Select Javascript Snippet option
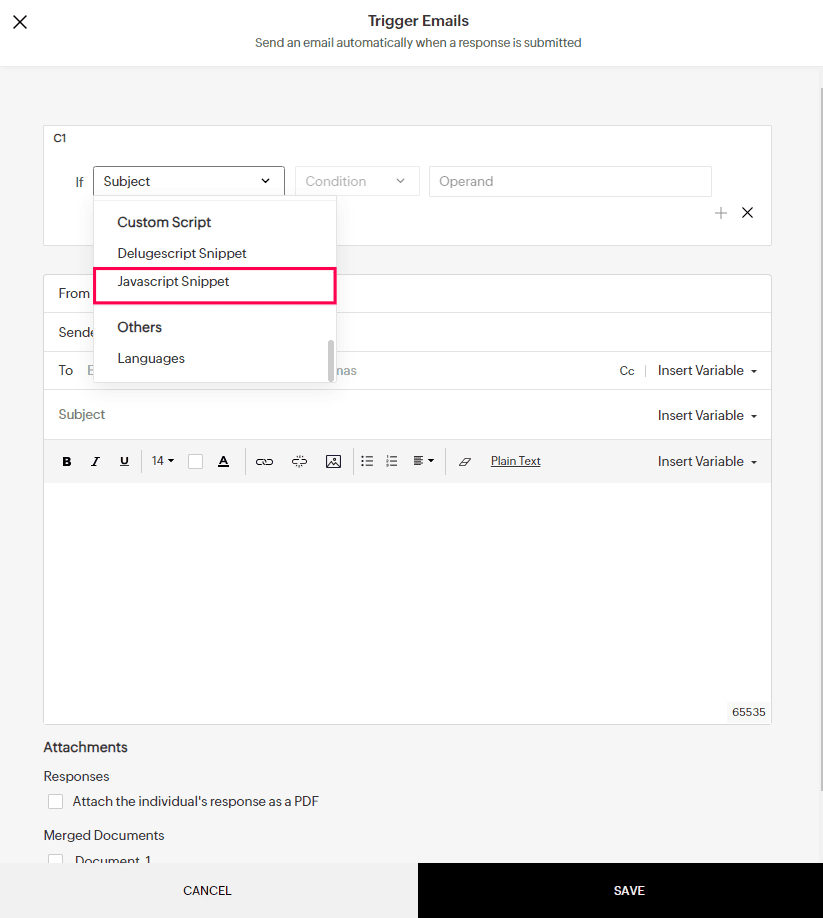 (x=215, y=286)
